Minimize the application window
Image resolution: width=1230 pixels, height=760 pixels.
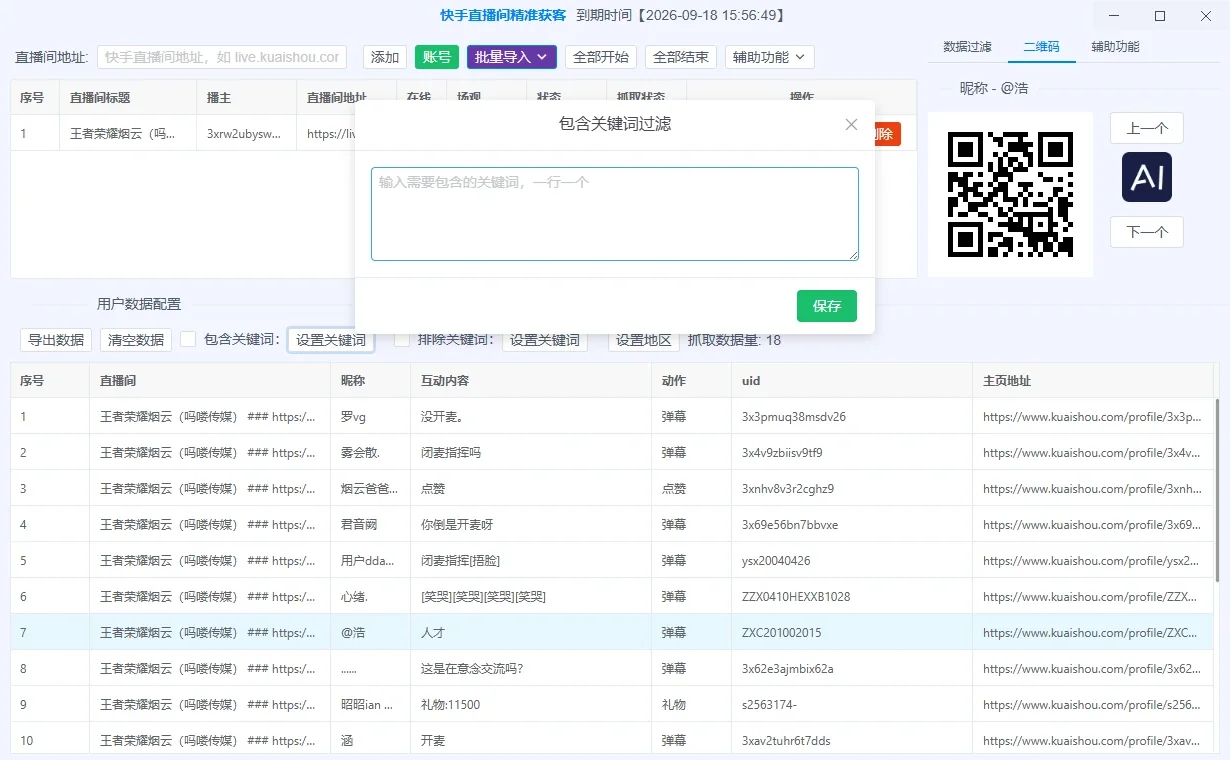tap(1115, 15)
